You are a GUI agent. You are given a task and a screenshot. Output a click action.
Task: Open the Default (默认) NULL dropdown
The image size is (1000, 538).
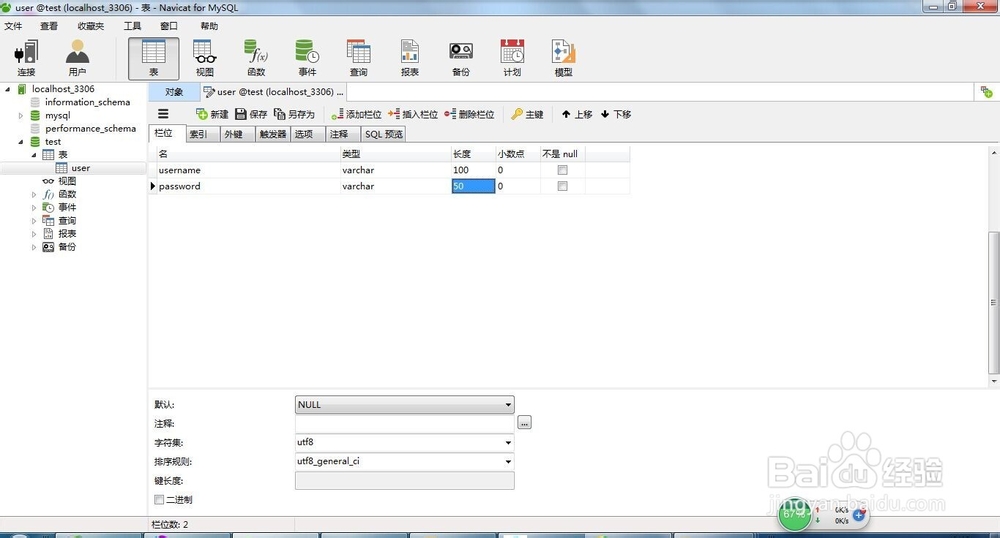tap(508, 405)
